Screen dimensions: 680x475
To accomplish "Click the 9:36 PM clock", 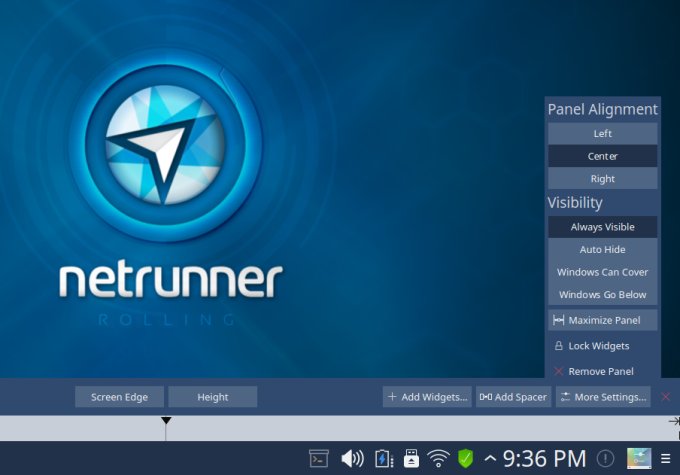I will [544, 459].
